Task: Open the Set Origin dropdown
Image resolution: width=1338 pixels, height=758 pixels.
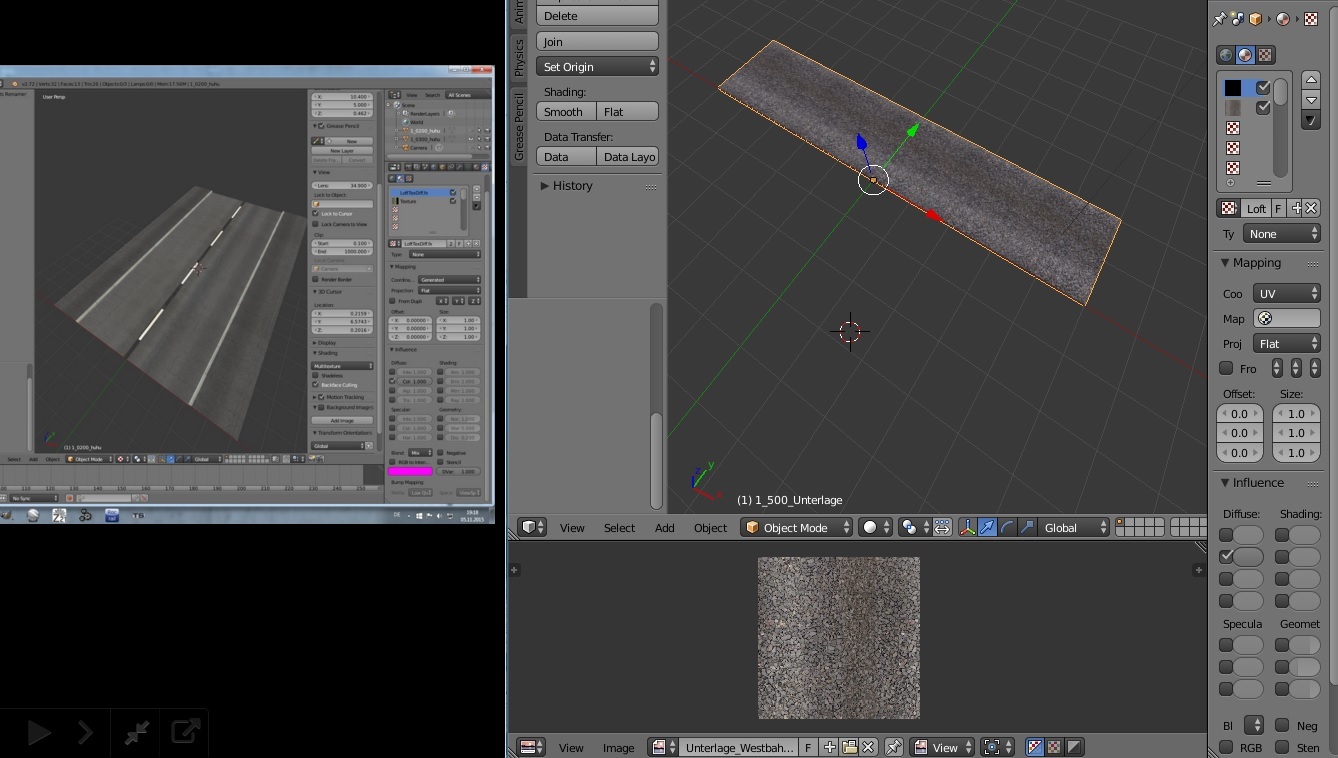Action: 598,66
